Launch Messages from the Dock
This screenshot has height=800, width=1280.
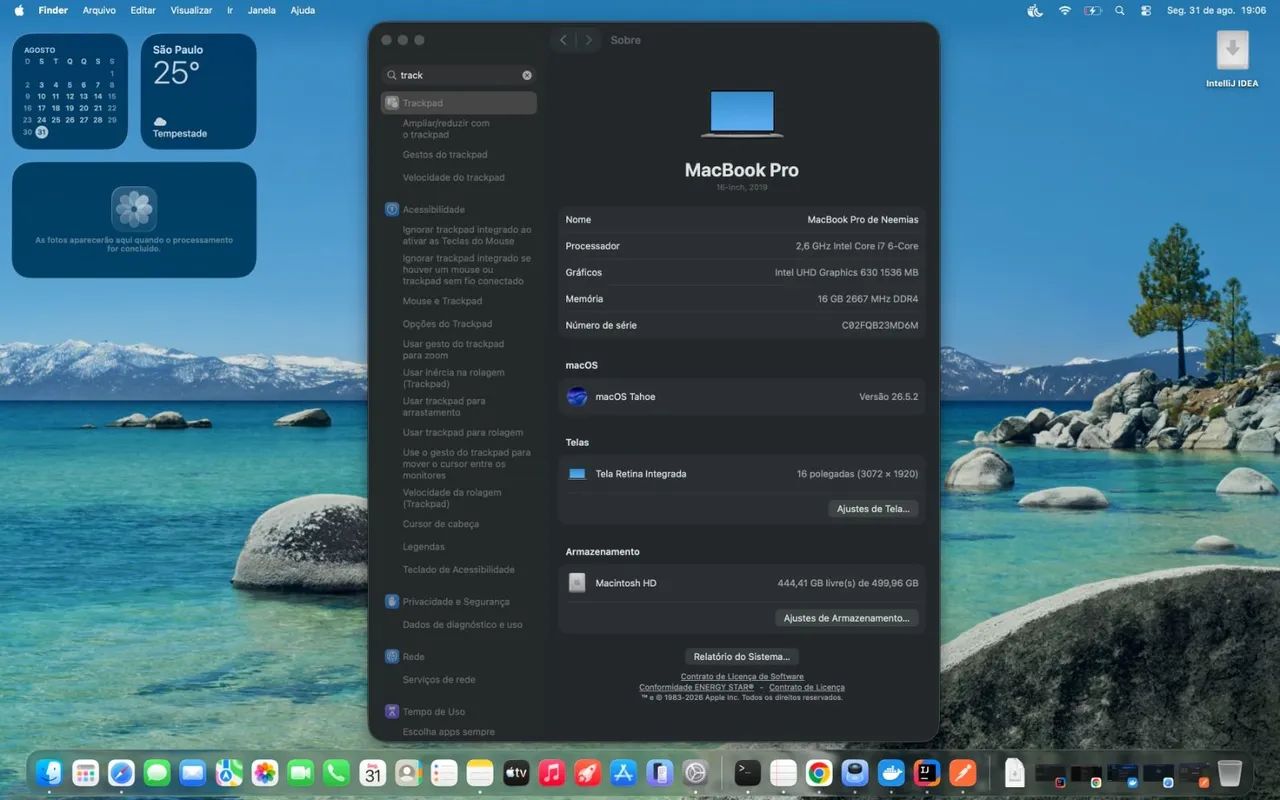pyautogui.click(x=157, y=773)
